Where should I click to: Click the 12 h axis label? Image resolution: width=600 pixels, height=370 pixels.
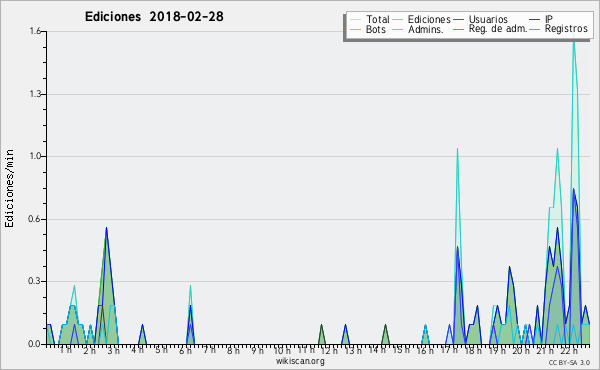(x=329, y=350)
